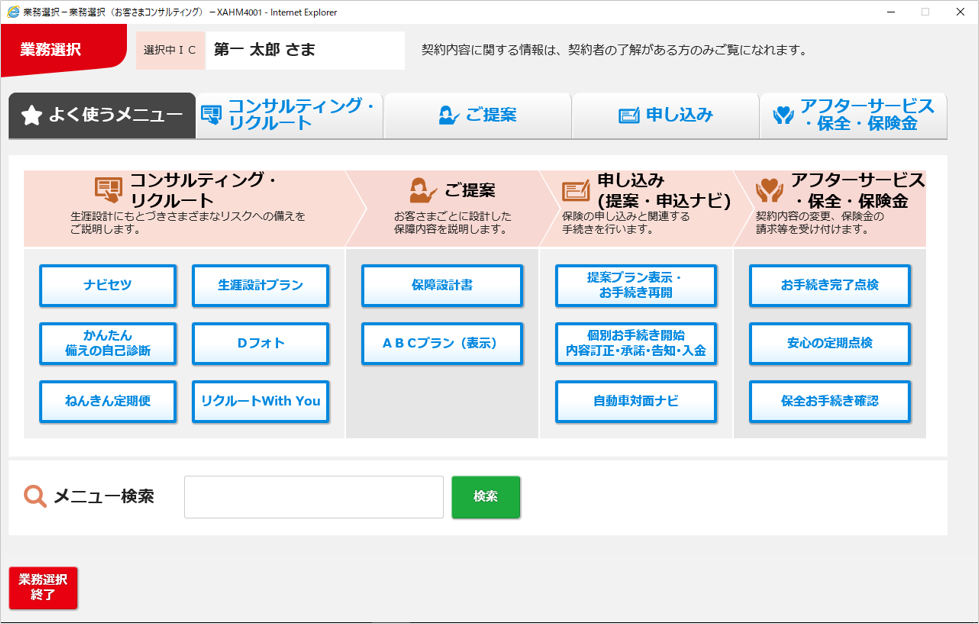Click the person icon on the ご提案 tab
Image resolution: width=979 pixels, height=624 pixels.
[448, 114]
